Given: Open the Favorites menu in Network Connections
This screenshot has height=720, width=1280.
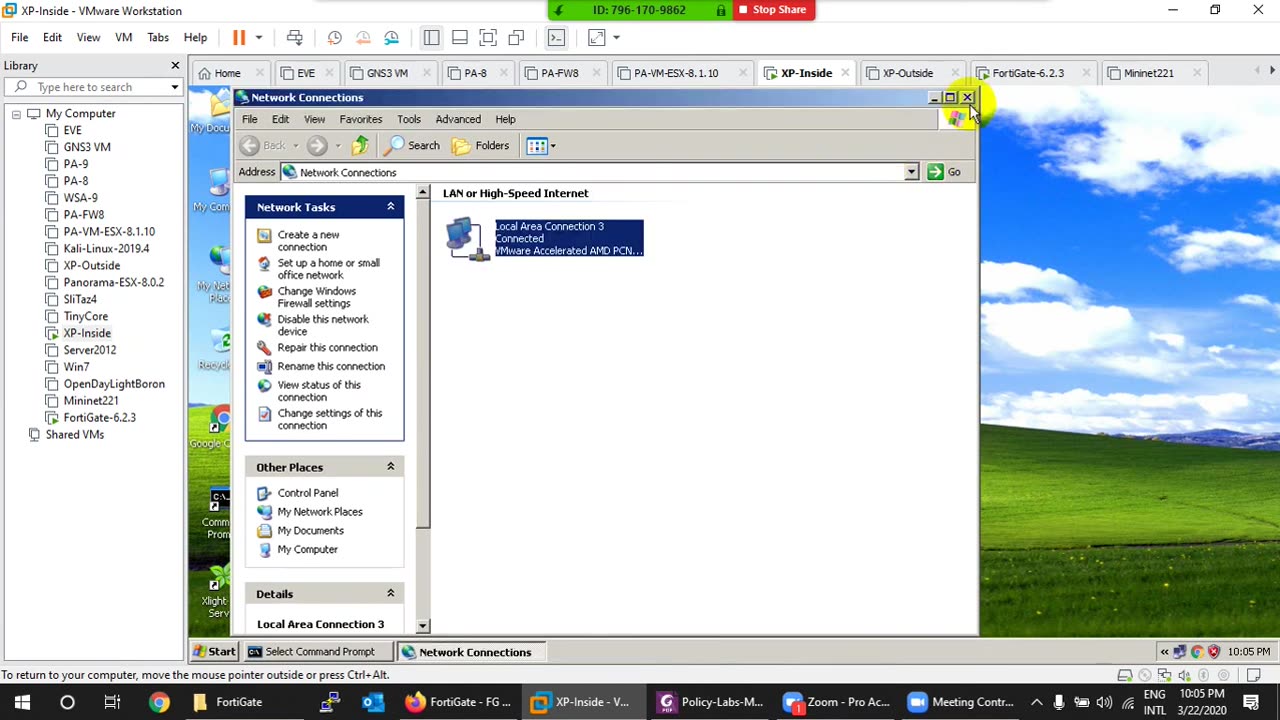Looking at the screenshot, I should (361, 119).
